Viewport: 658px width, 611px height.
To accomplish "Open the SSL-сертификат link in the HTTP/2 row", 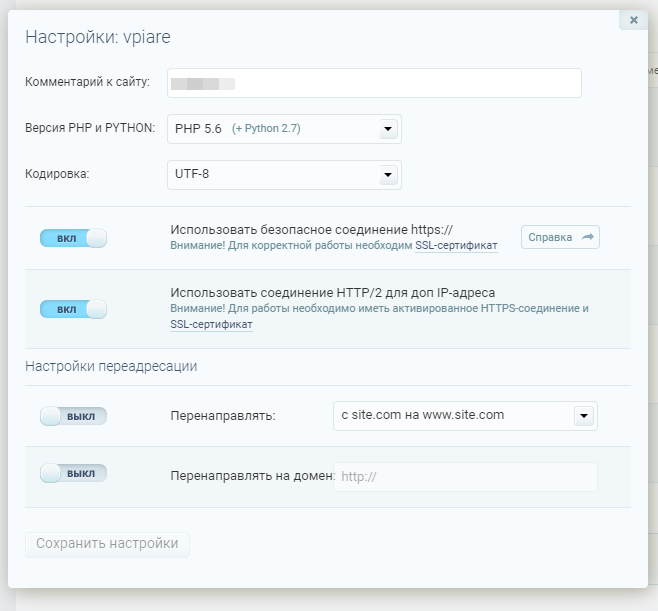I will pyautogui.click(x=211, y=325).
